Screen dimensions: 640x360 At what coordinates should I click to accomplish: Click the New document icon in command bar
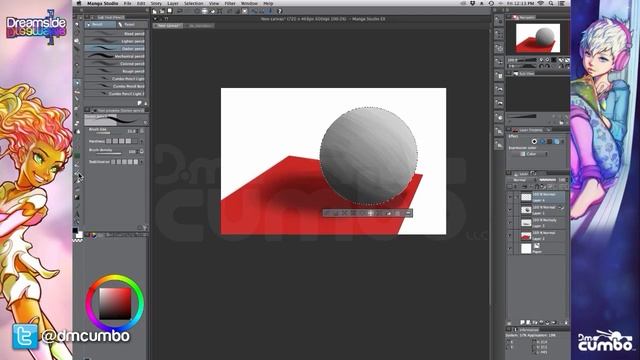click(155, 11)
